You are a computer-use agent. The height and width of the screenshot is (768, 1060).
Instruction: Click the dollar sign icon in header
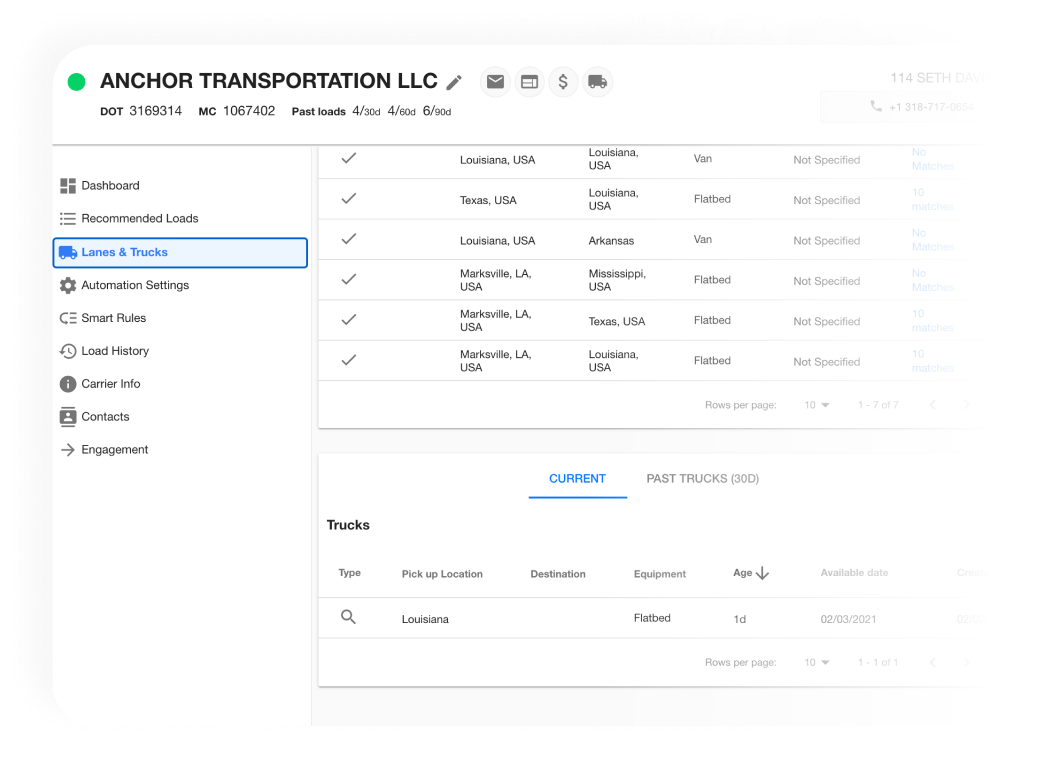coord(563,82)
